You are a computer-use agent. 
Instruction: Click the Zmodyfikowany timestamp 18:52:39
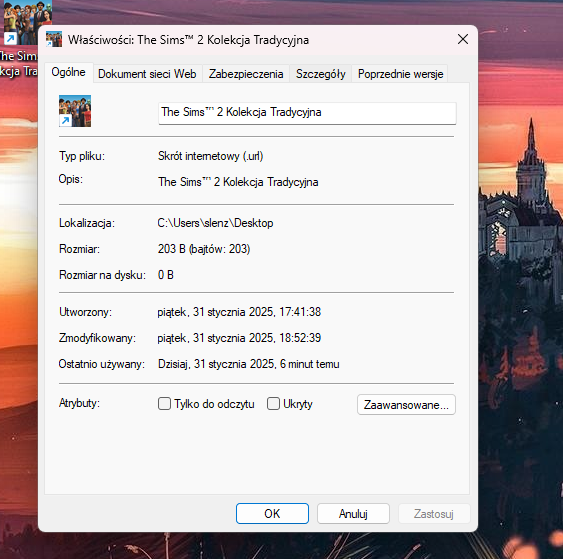point(300,338)
